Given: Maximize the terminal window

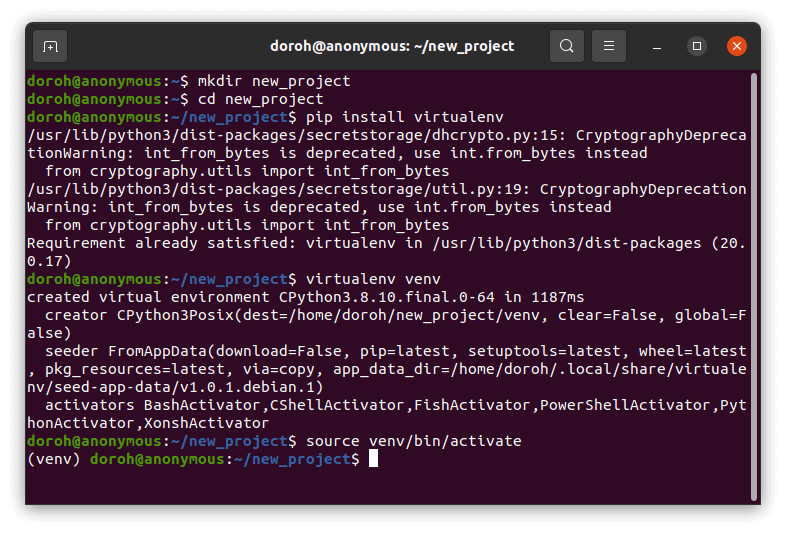Looking at the screenshot, I should [x=697, y=46].
